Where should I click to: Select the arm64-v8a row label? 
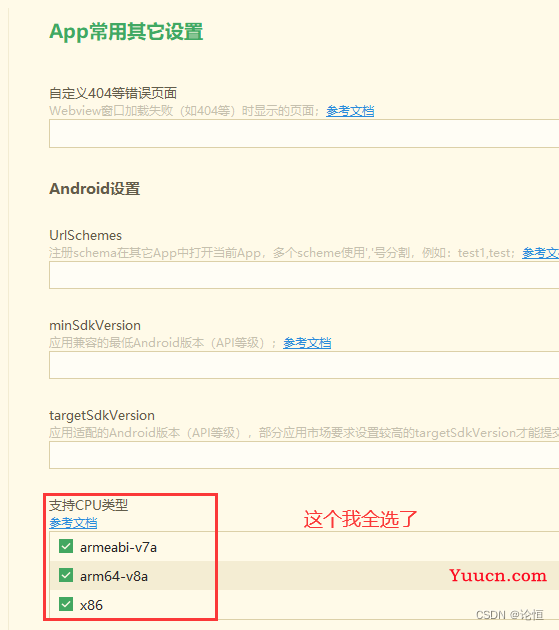tap(114, 576)
